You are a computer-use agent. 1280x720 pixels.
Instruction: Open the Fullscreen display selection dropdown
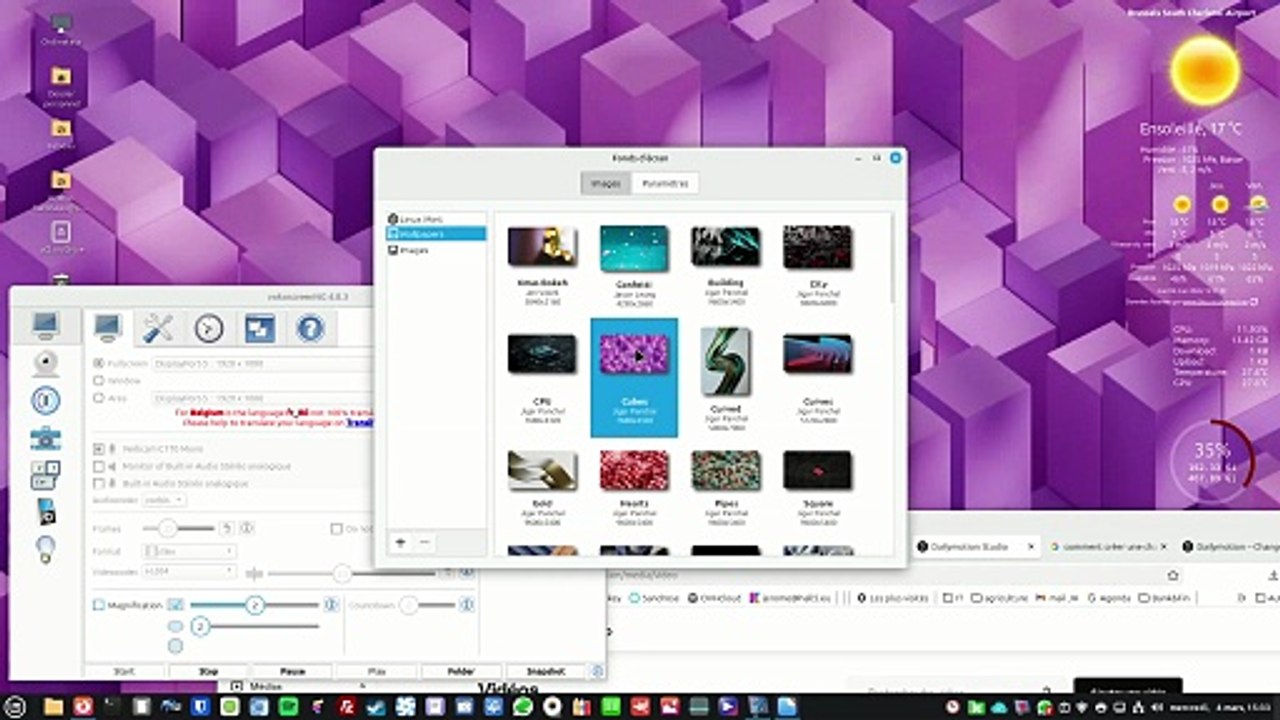pos(262,363)
